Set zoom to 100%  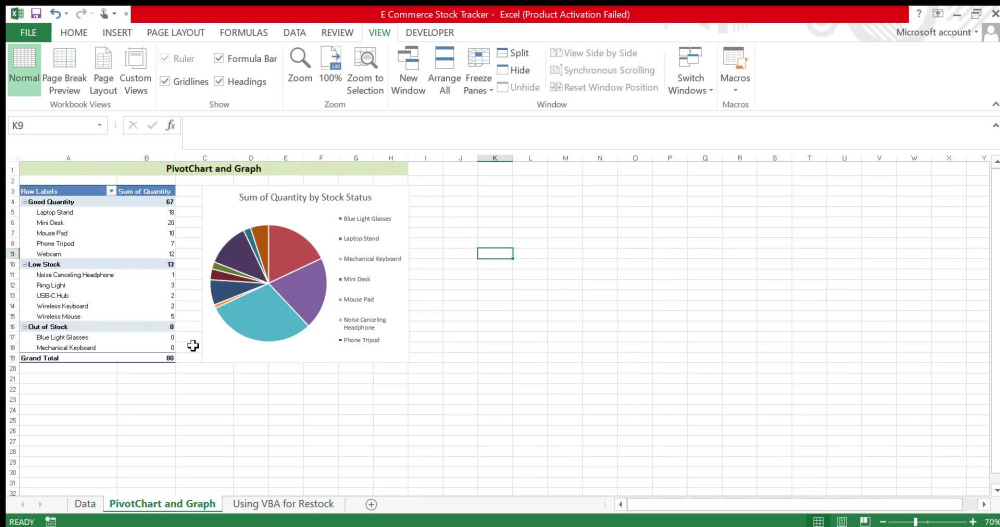(330, 65)
